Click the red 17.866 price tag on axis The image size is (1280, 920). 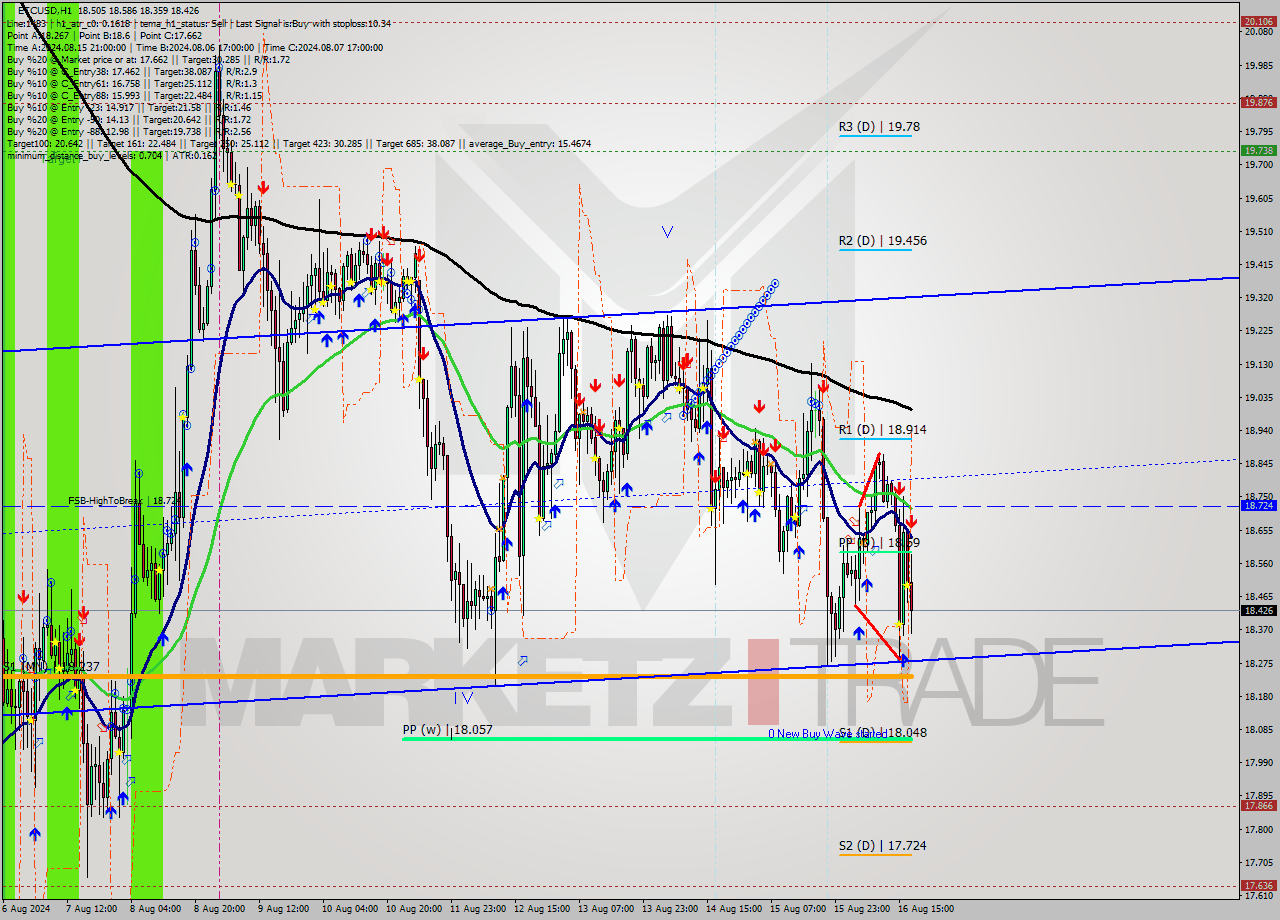(x=1257, y=805)
